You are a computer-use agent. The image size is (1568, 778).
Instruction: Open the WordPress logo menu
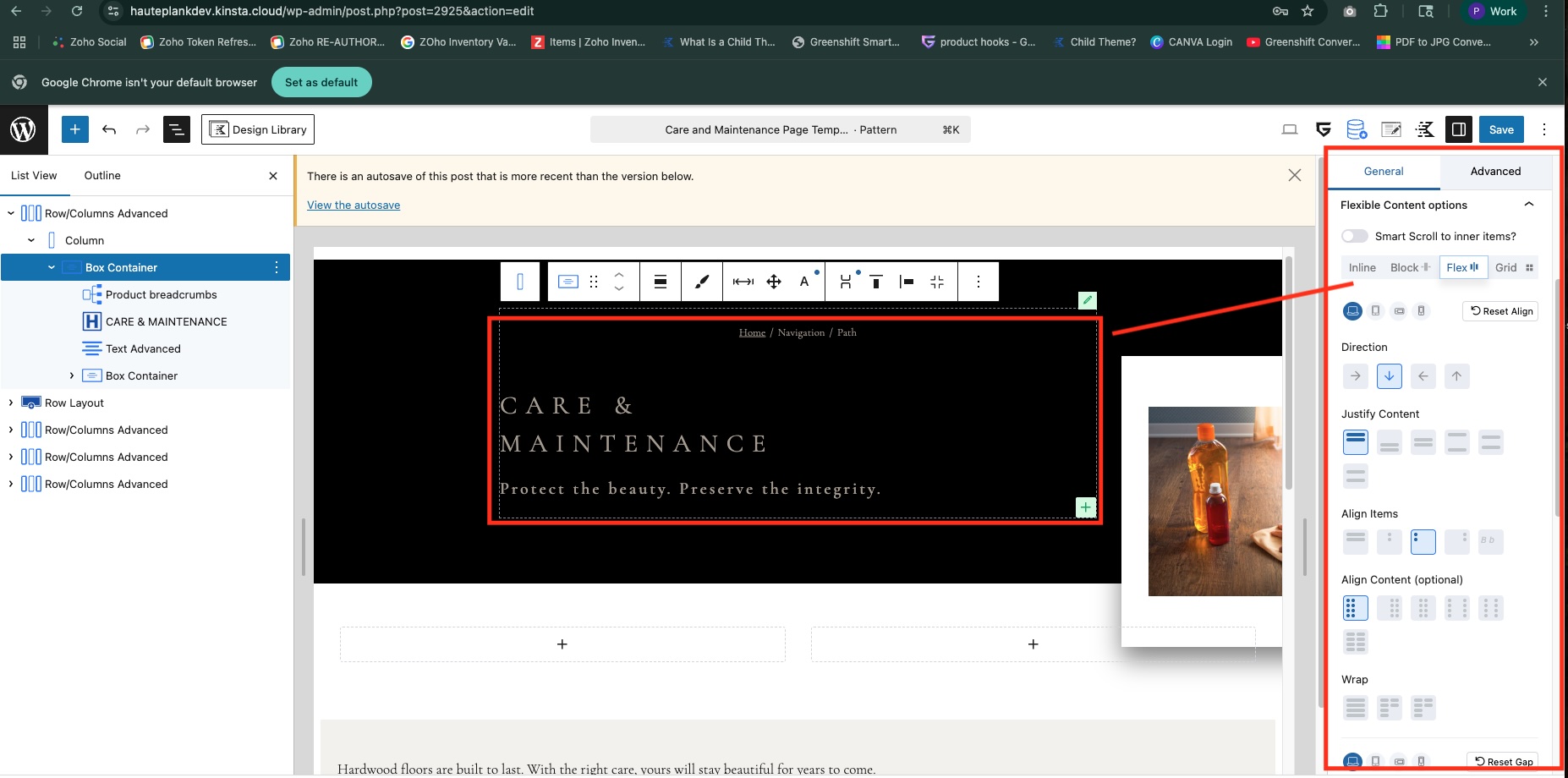(24, 129)
